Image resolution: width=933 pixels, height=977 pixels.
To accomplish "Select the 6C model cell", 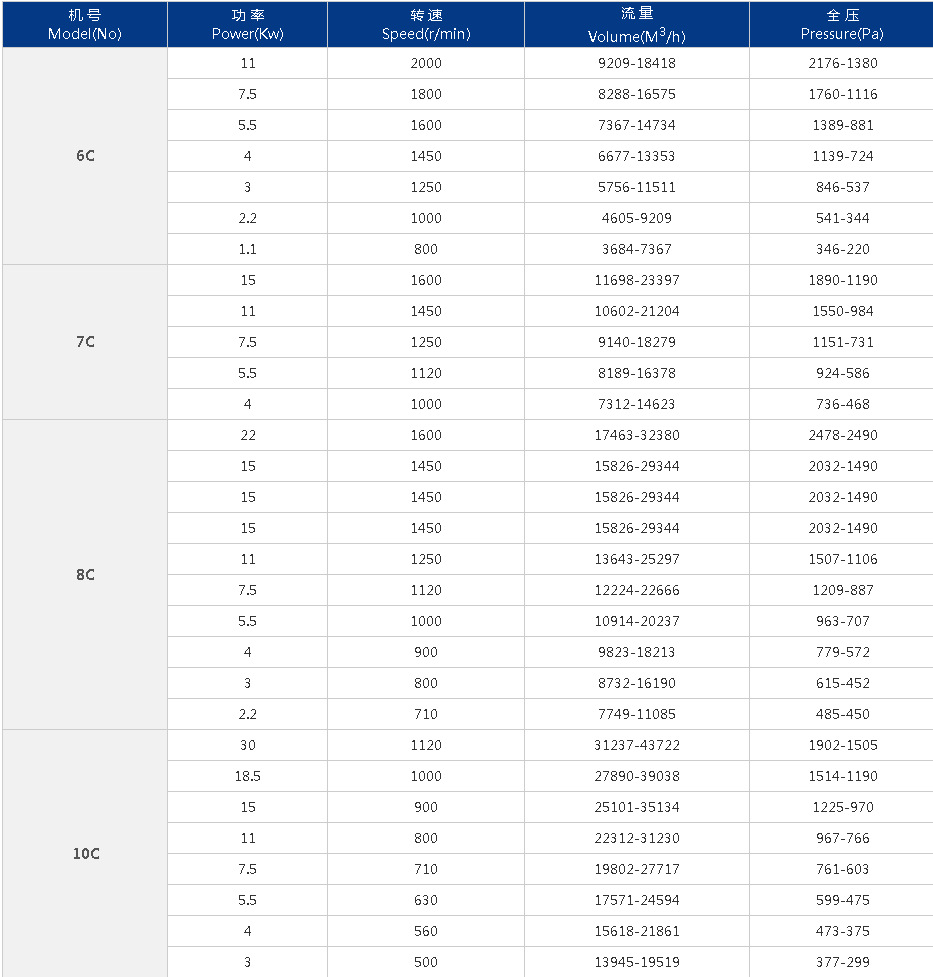I will [x=85, y=156].
